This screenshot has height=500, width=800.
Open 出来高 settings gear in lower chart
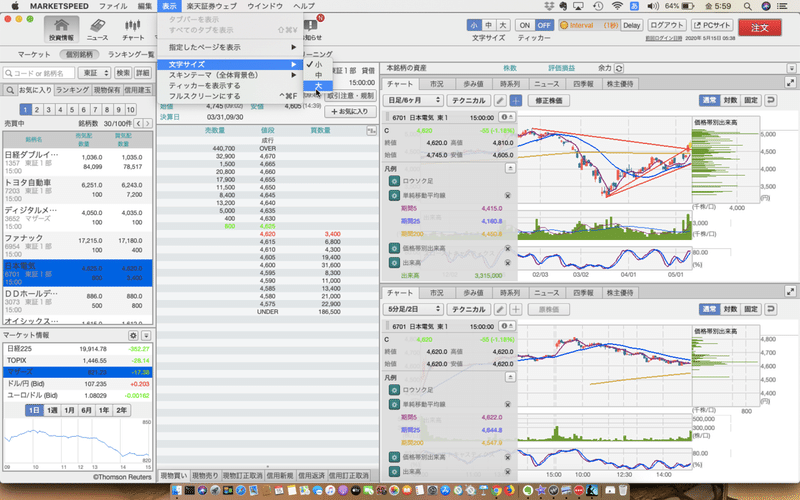tap(394, 471)
